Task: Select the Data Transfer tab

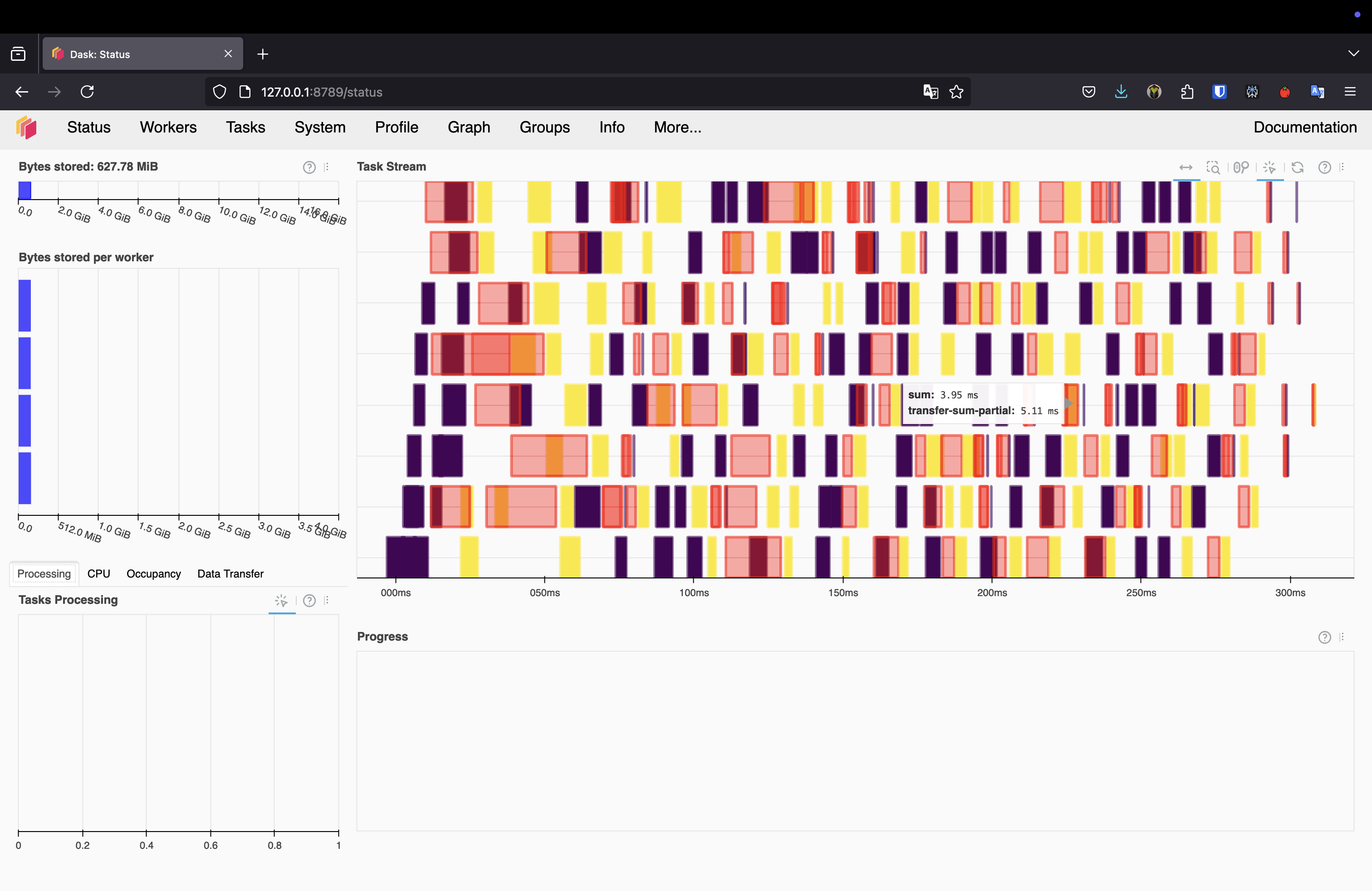Action: (230, 573)
